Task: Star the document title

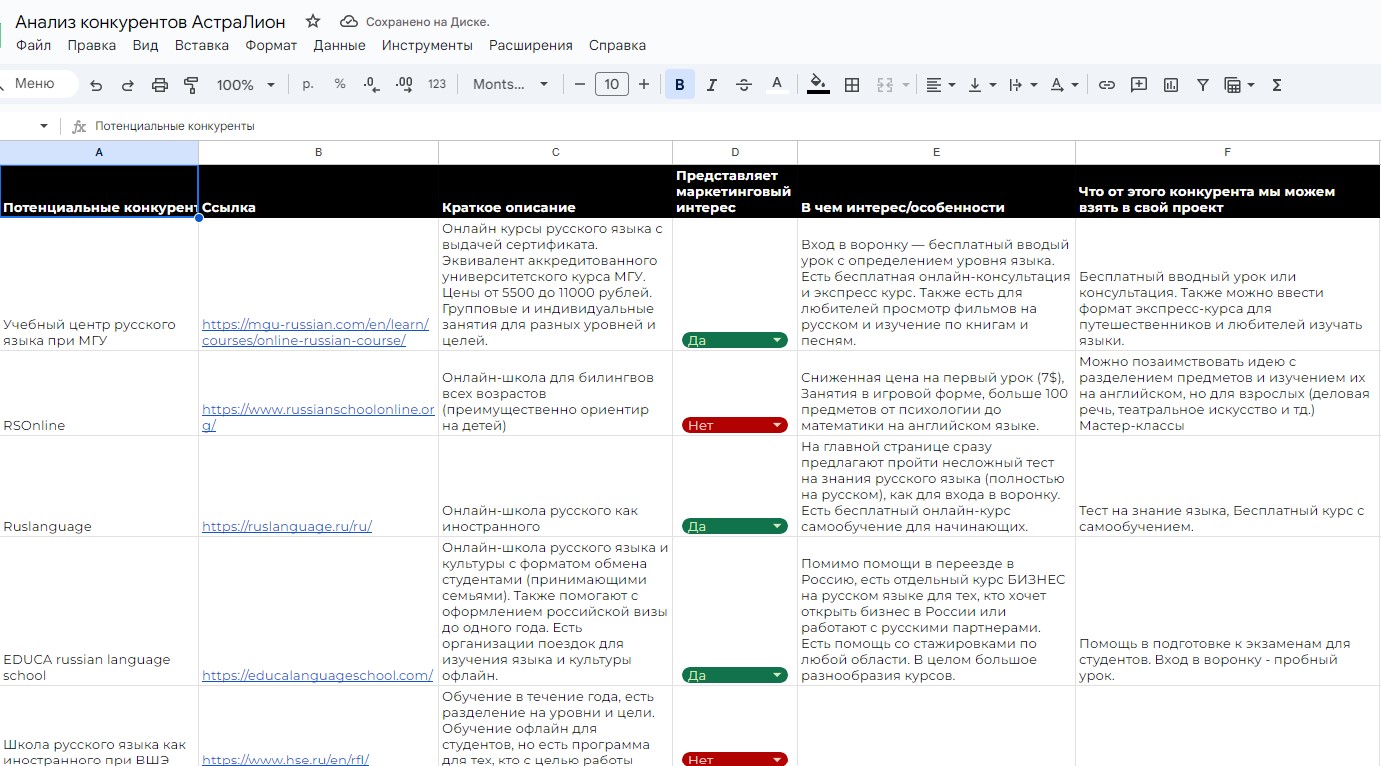Action: [x=313, y=21]
